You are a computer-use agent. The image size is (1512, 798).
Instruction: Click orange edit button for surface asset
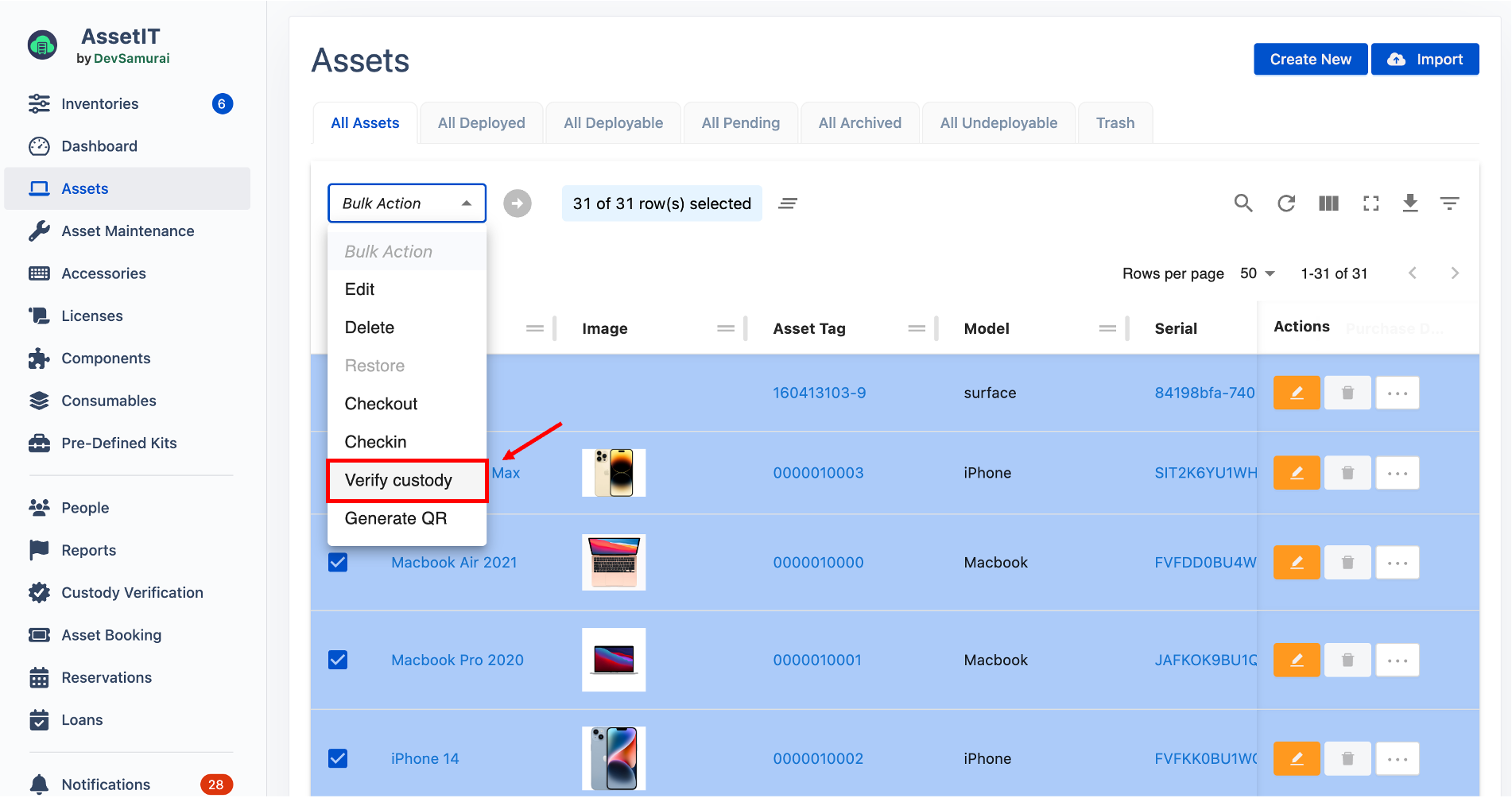coord(1296,393)
